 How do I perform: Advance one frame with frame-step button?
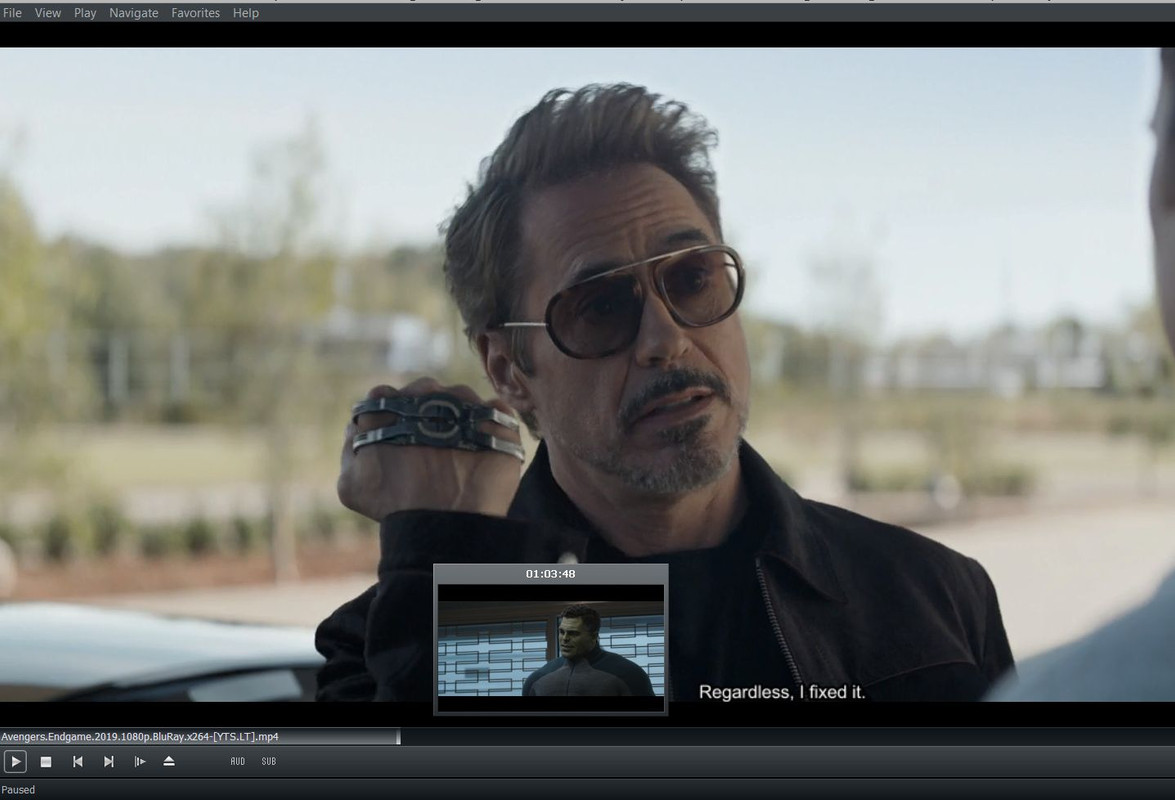(139, 761)
